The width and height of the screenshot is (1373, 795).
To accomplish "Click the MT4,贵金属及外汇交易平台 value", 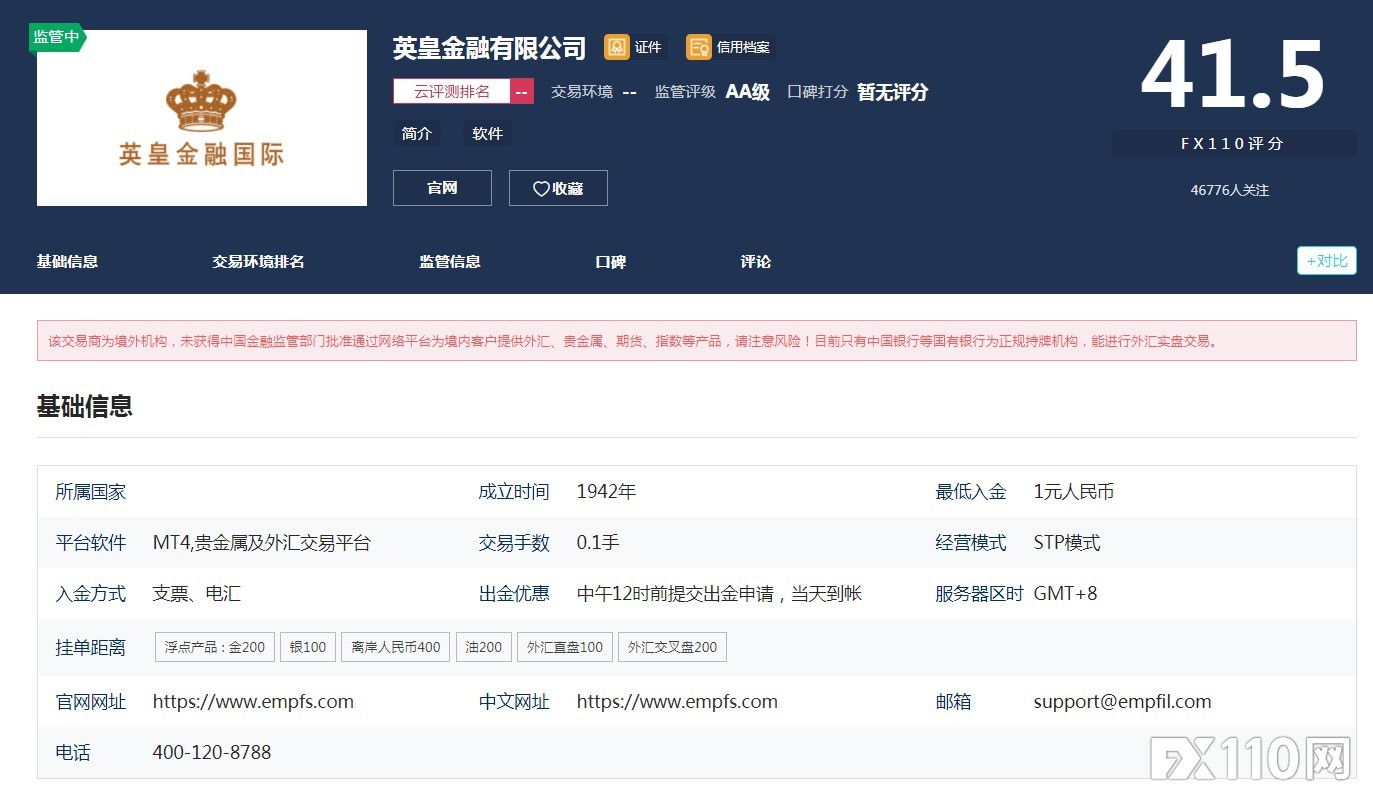I will click(x=262, y=543).
